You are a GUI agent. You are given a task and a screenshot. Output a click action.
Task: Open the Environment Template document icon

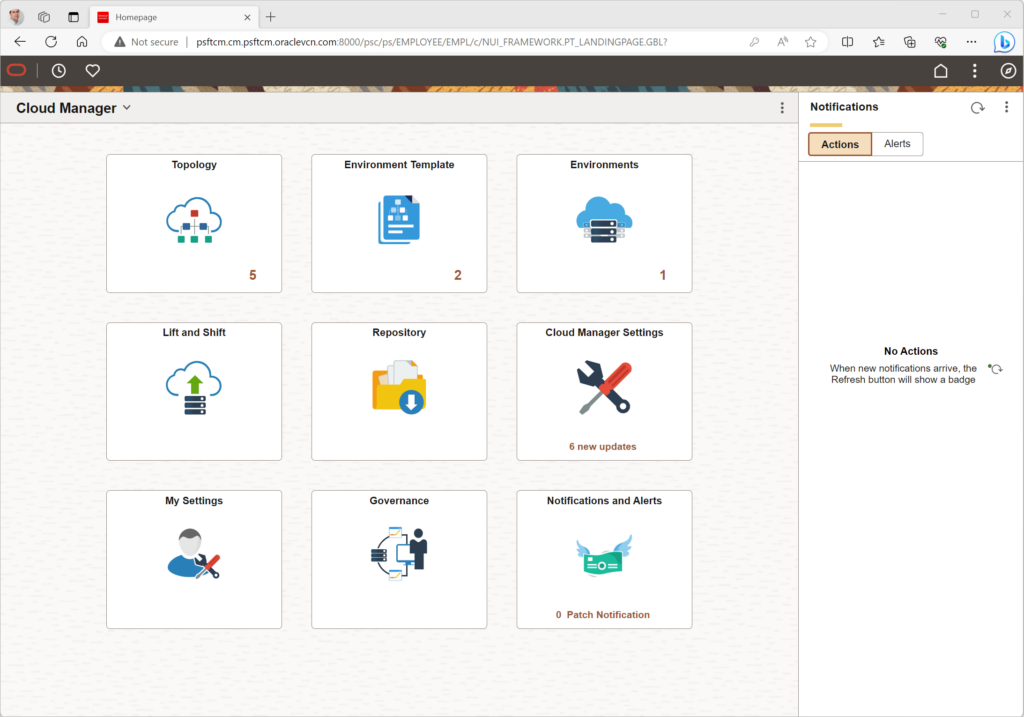[399, 219]
